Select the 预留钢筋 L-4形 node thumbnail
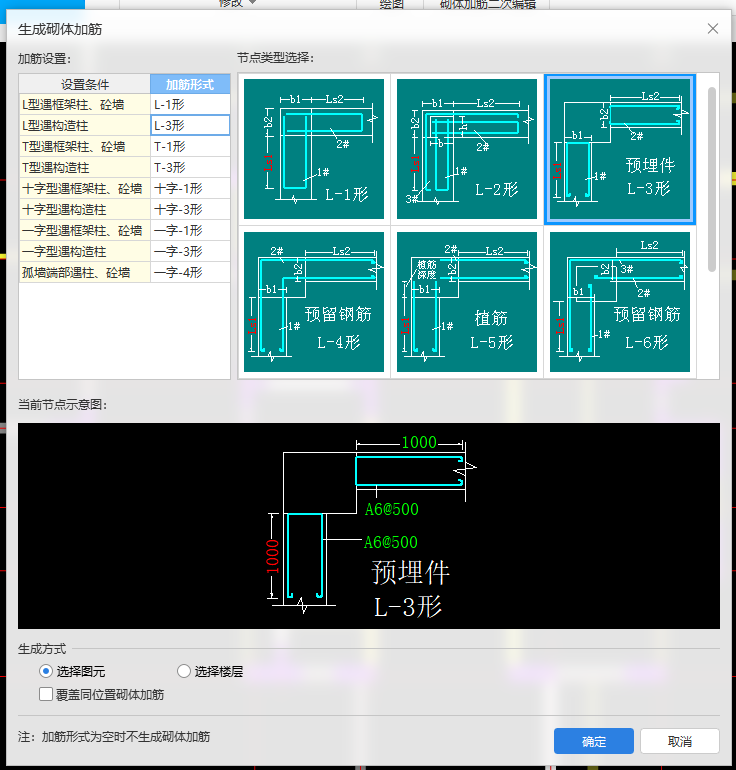The width and height of the screenshot is (736, 770). tap(314, 302)
